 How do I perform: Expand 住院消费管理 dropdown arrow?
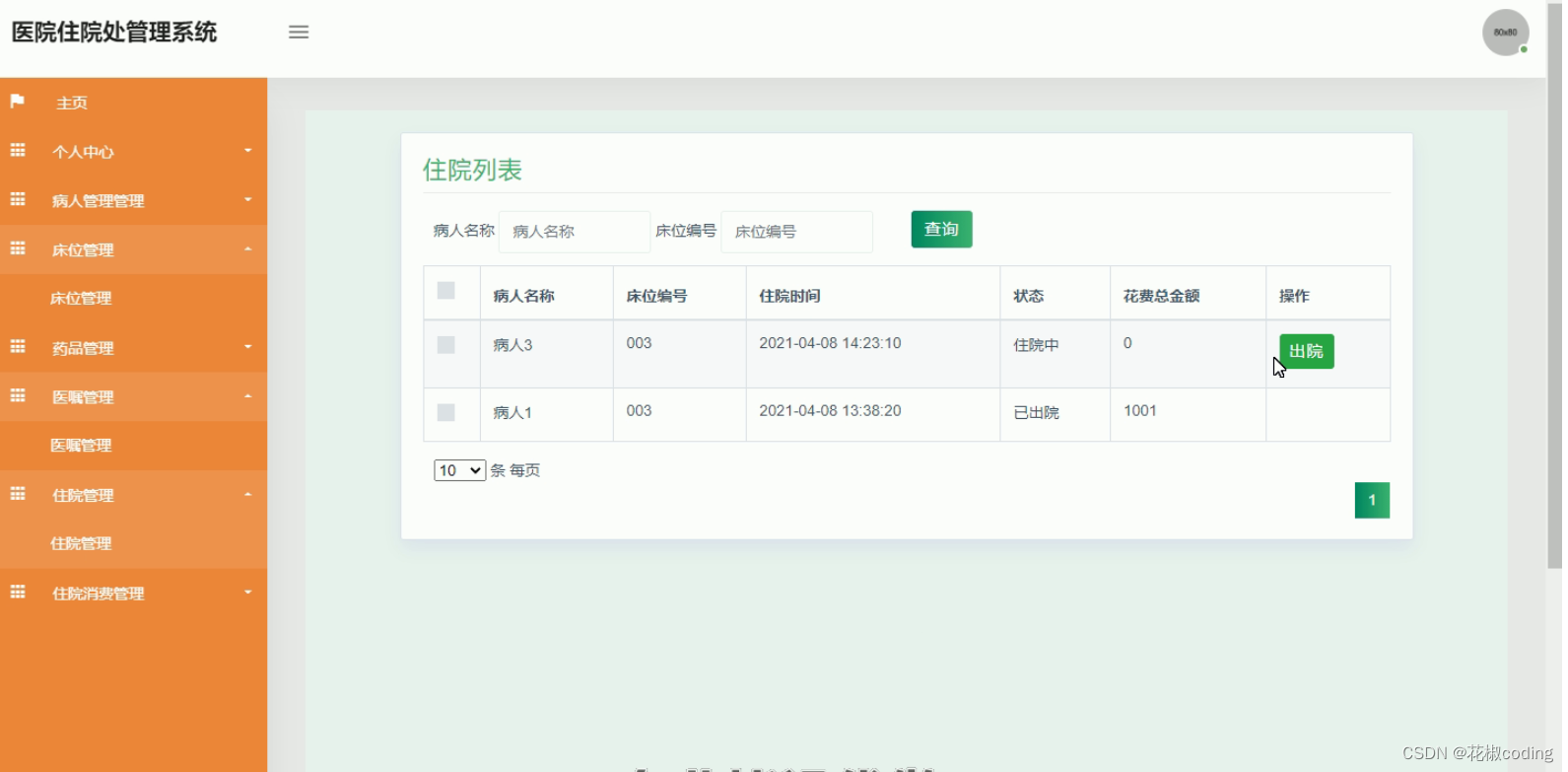pyautogui.click(x=248, y=593)
